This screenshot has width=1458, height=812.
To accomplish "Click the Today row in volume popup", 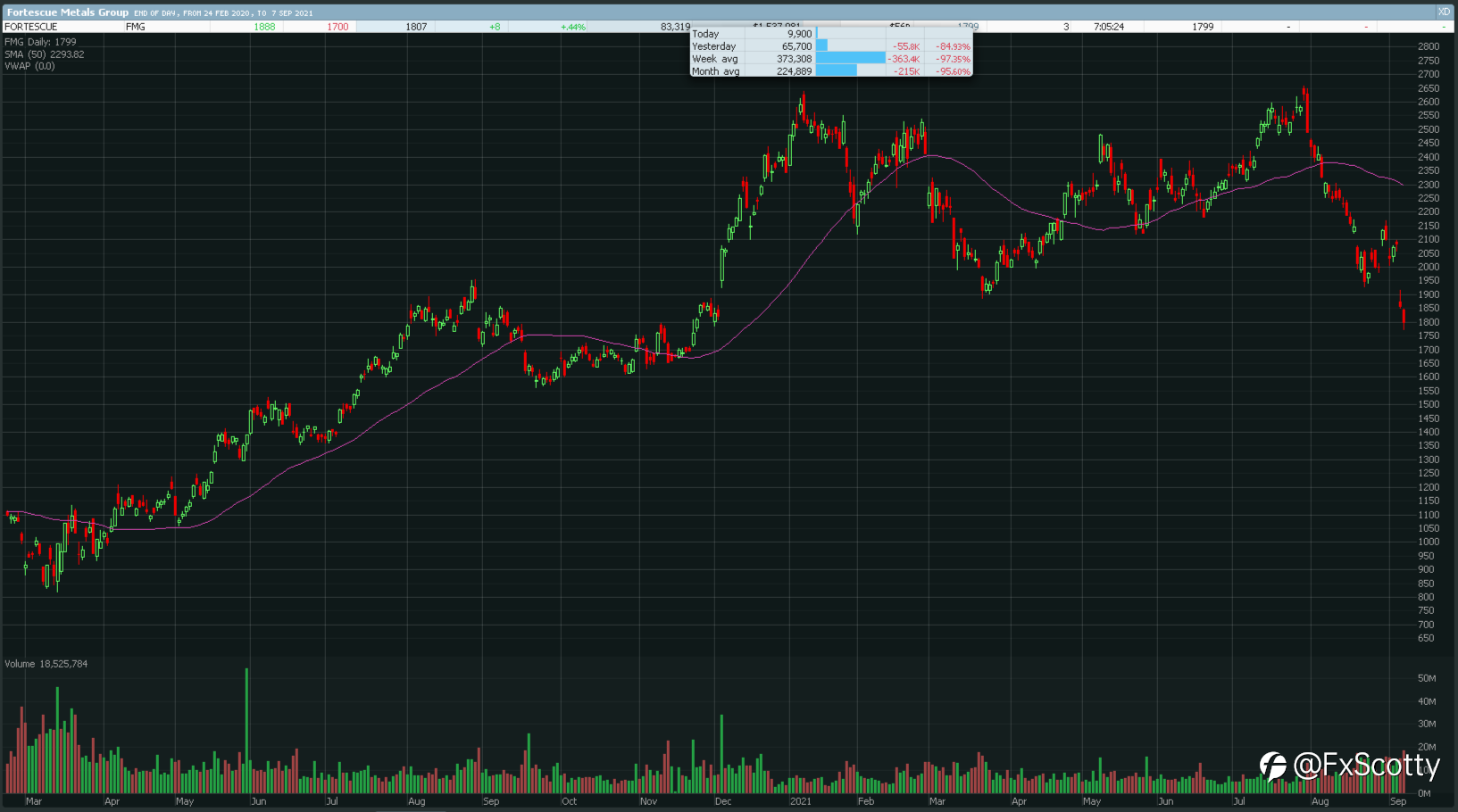I will pos(831,34).
